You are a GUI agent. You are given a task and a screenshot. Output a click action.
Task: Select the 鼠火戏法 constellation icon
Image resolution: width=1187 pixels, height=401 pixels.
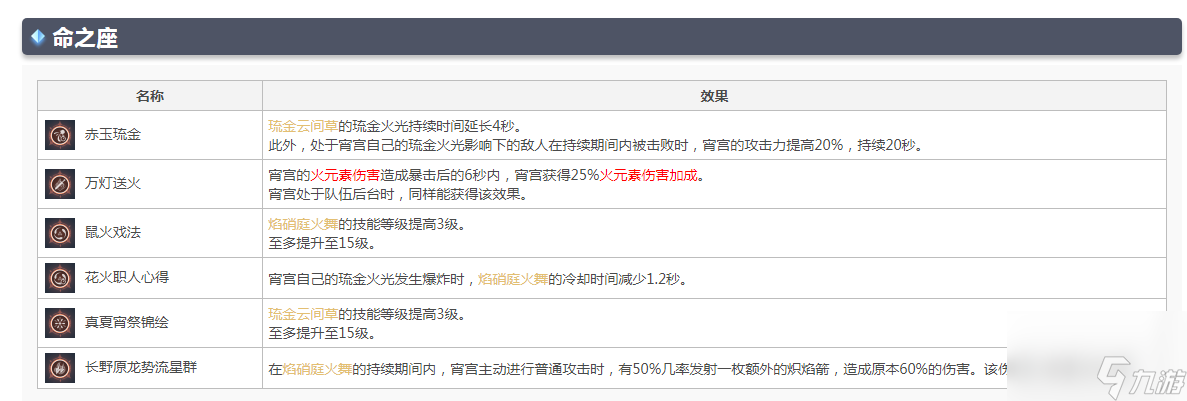pos(60,233)
